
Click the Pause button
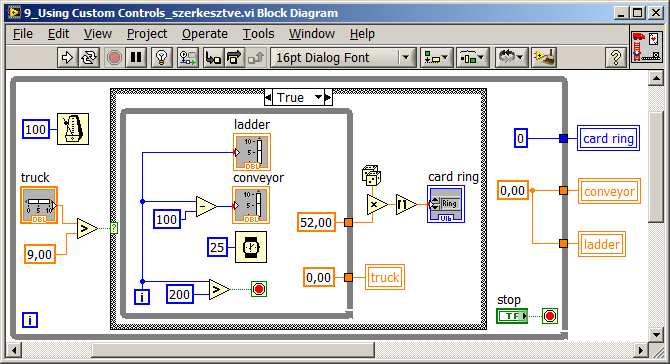tap(136, 57)
